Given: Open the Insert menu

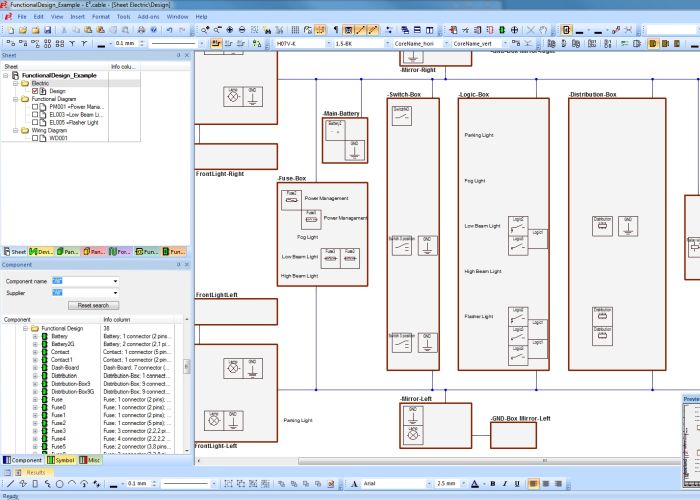Looking at the screenshot, I should [78, 17].
